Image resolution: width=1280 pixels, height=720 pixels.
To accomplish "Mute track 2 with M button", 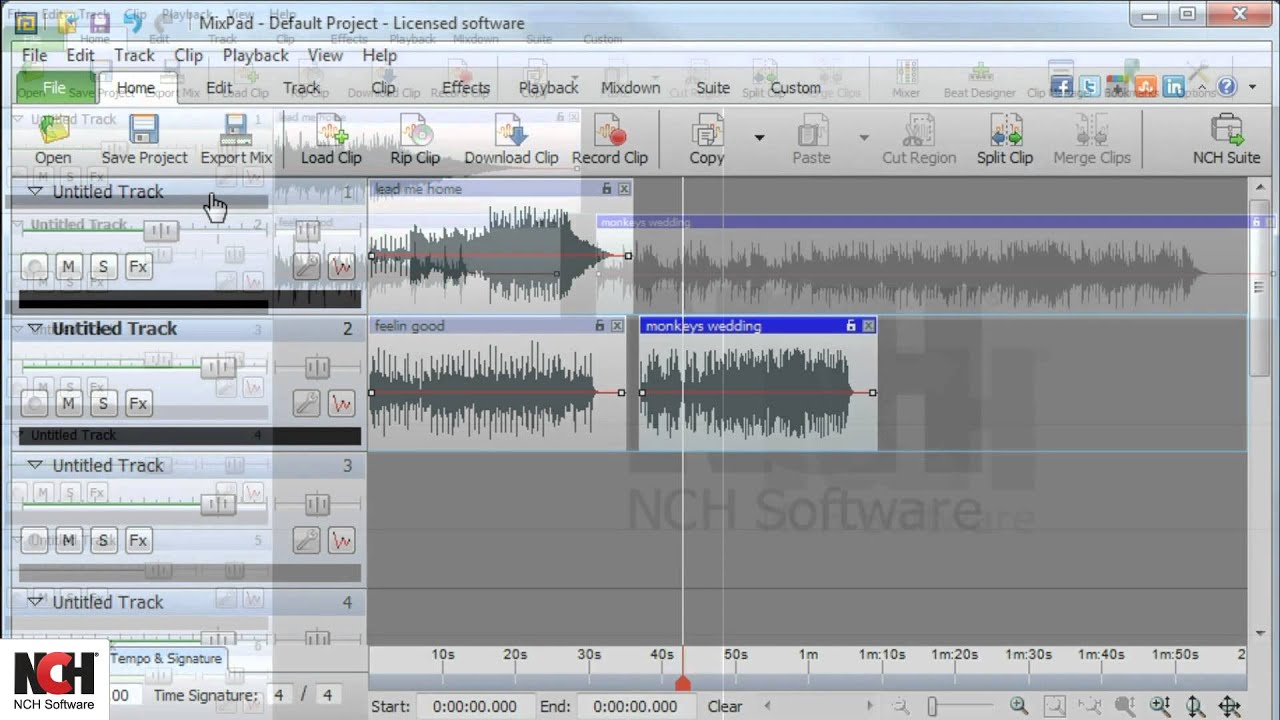I will coord(68,404).
